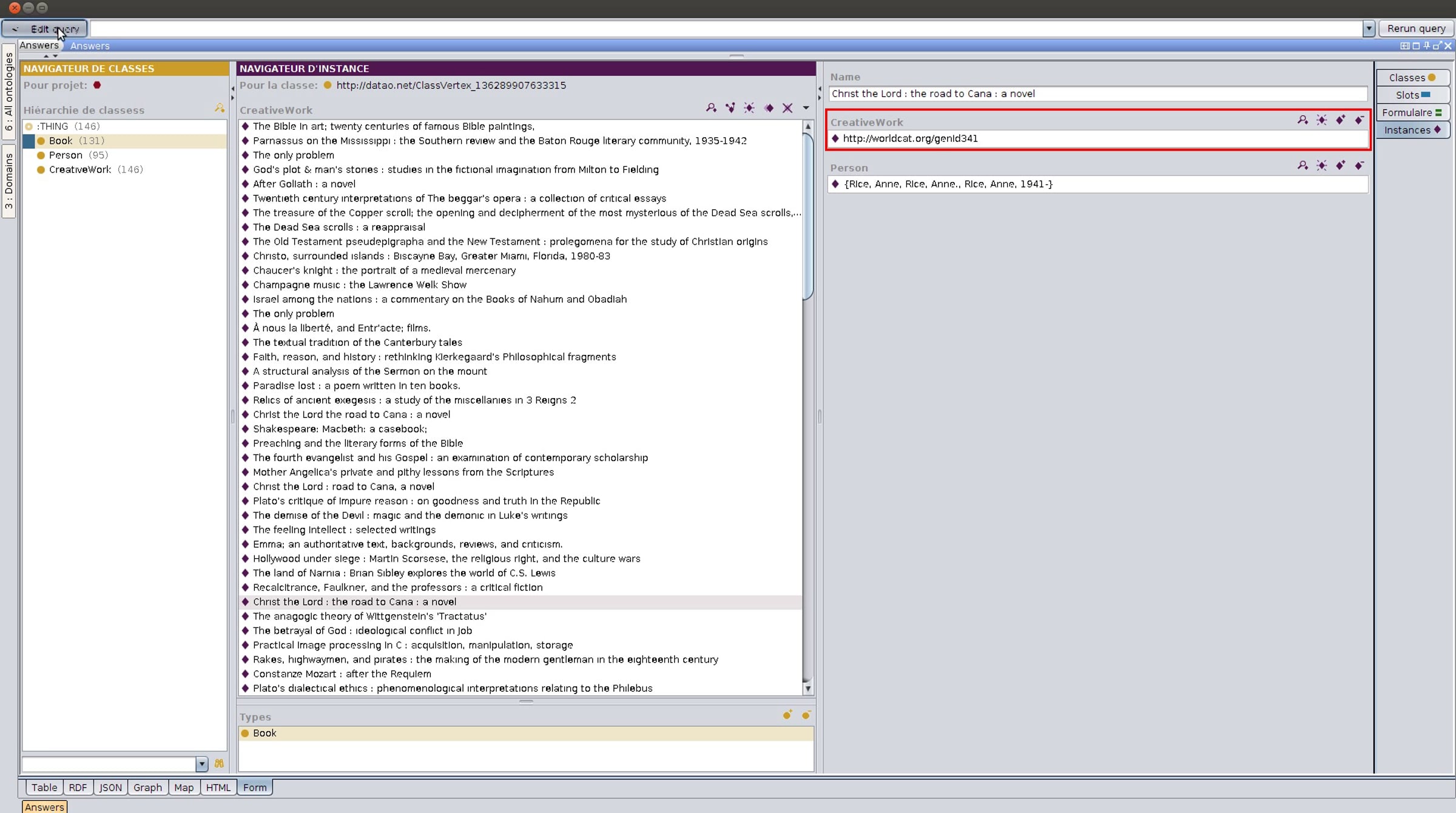Click the starburst icon in the CreativeWork slot header
This screenshot has height=813, width=1456.
click(1321, 120)
